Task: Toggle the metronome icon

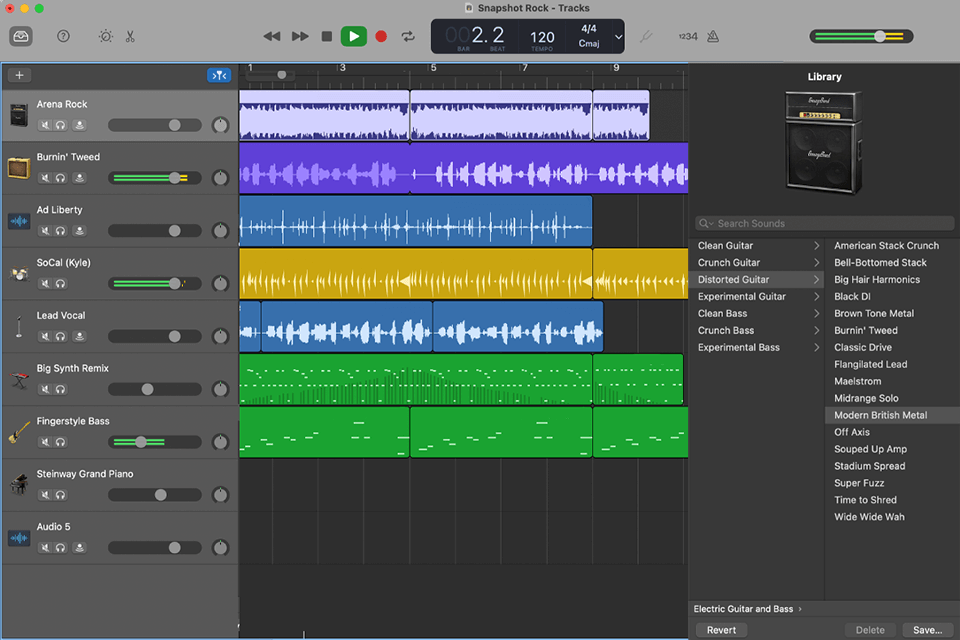Action: (712, 36)
